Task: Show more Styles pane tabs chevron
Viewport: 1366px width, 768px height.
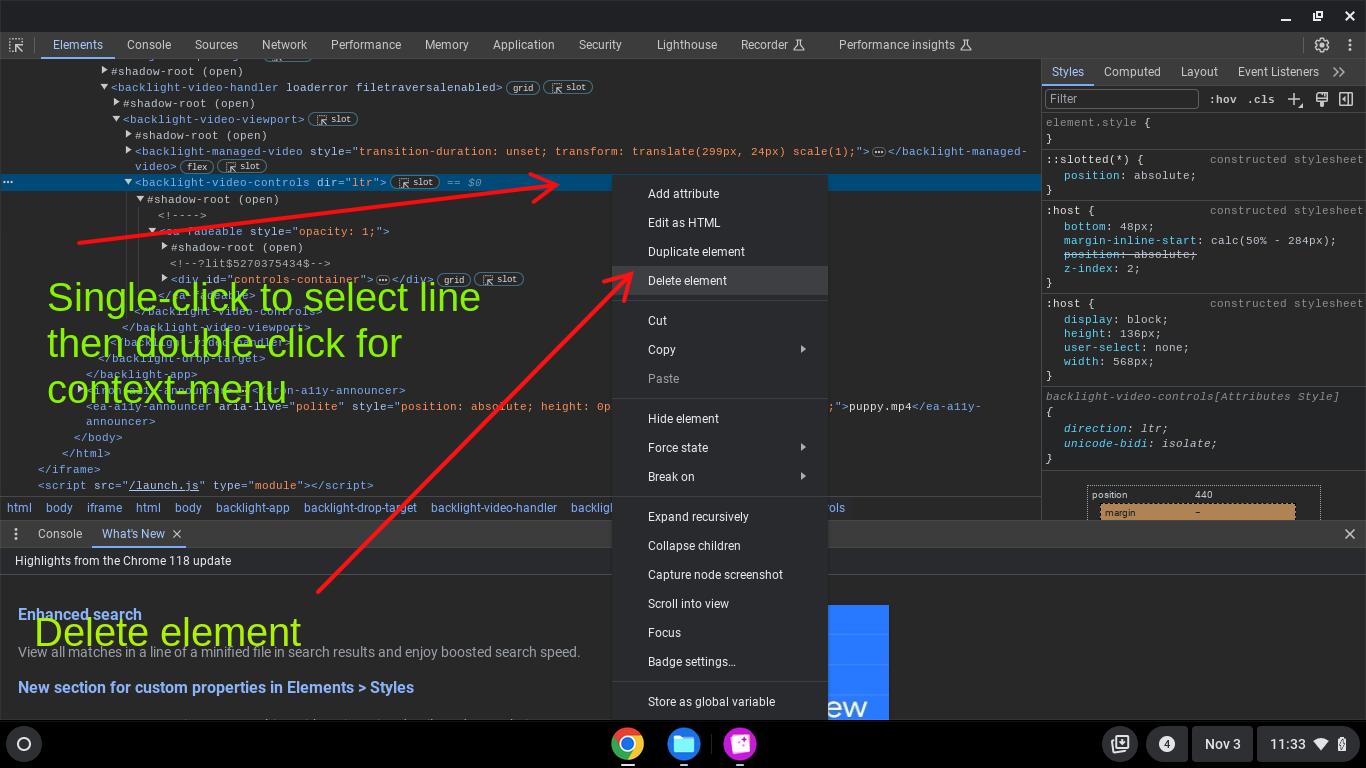Action: (1340, 72)
